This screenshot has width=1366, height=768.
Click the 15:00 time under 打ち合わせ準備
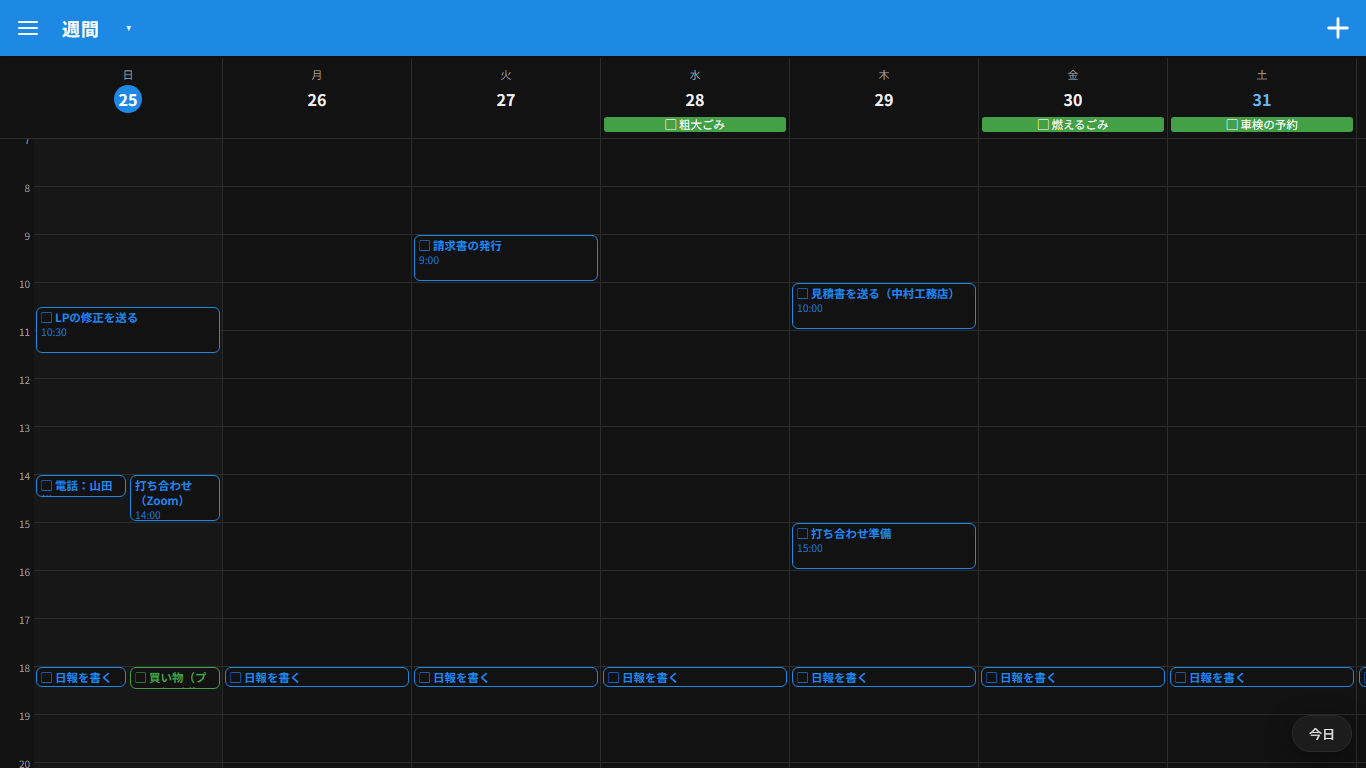pyautogui.click(x=810, y=549)
